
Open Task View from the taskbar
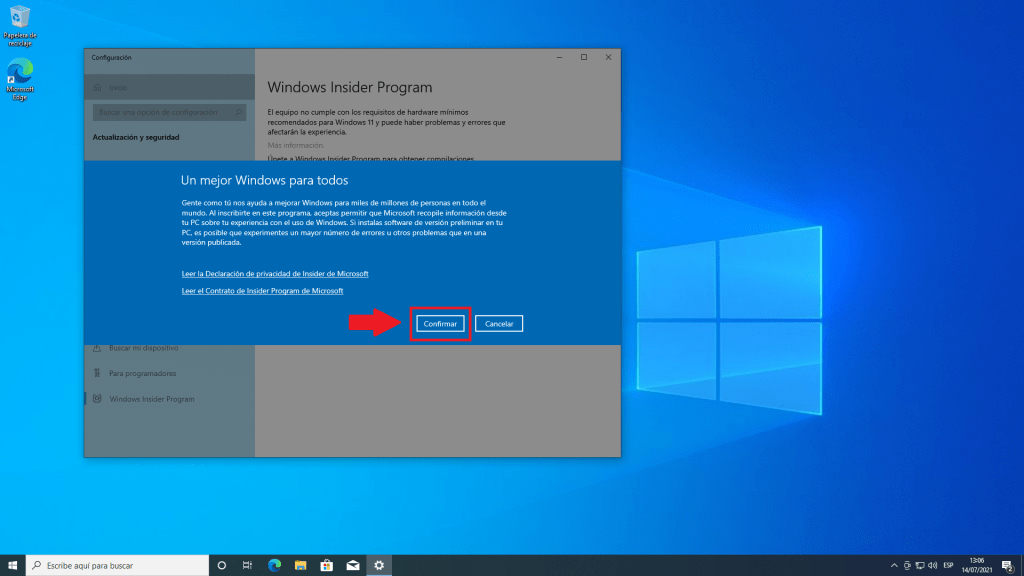pyautogui.click(x=247, y=565)
